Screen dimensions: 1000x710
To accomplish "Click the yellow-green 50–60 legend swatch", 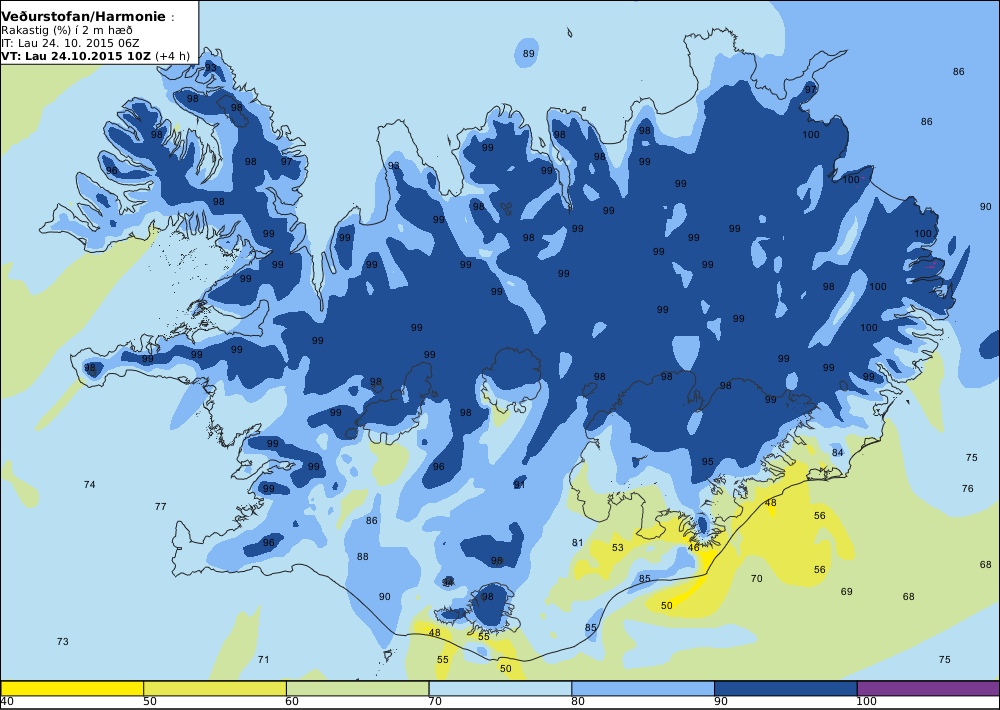I will (215, 688).
